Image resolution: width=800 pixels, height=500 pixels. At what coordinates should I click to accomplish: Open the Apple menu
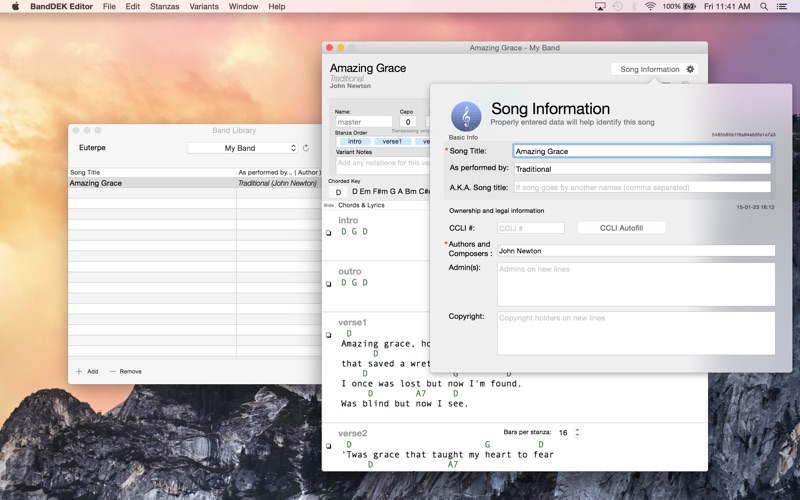(x=15, y=6)
